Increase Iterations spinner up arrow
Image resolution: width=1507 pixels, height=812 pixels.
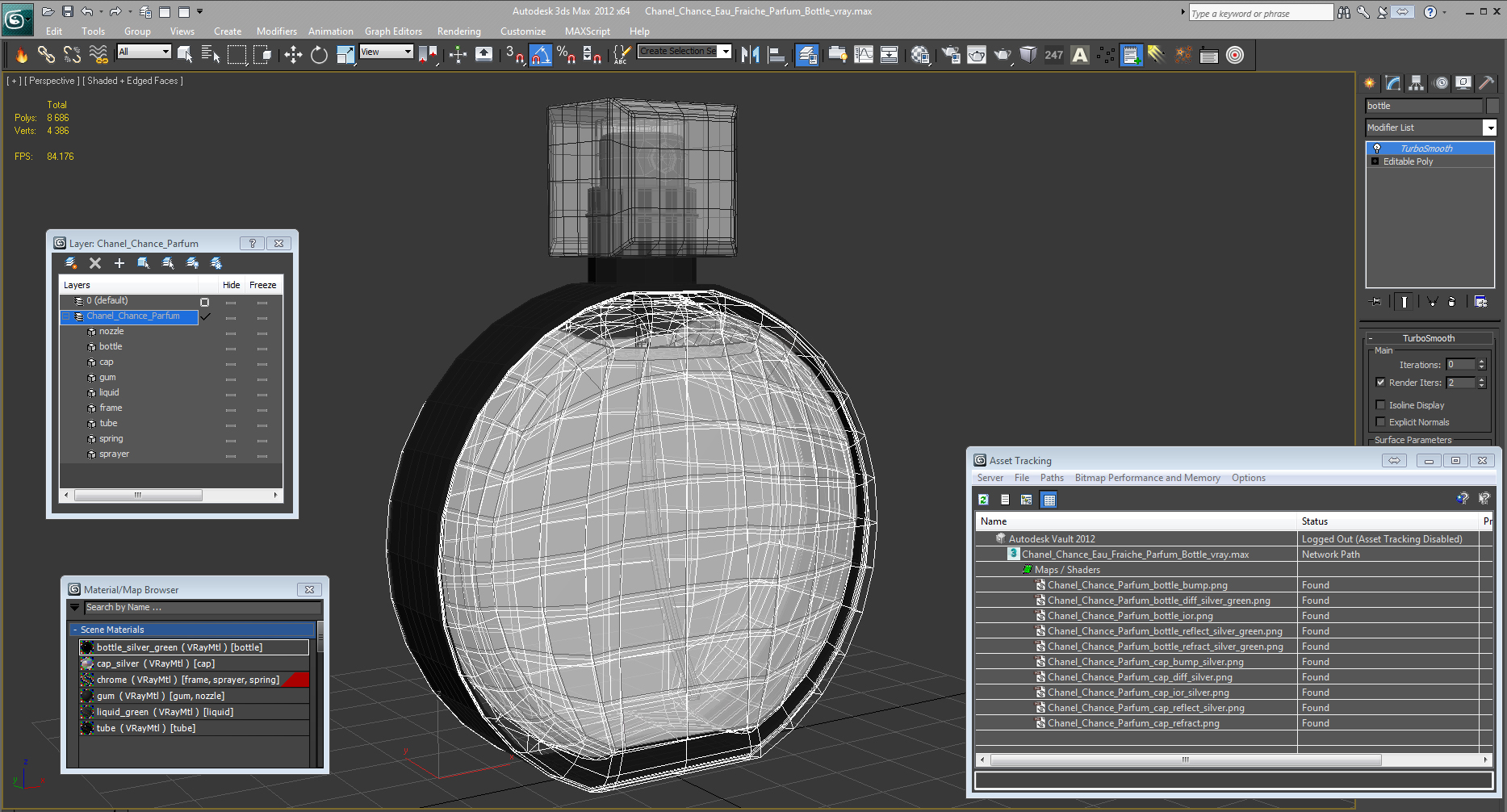tap(1481, 362)
